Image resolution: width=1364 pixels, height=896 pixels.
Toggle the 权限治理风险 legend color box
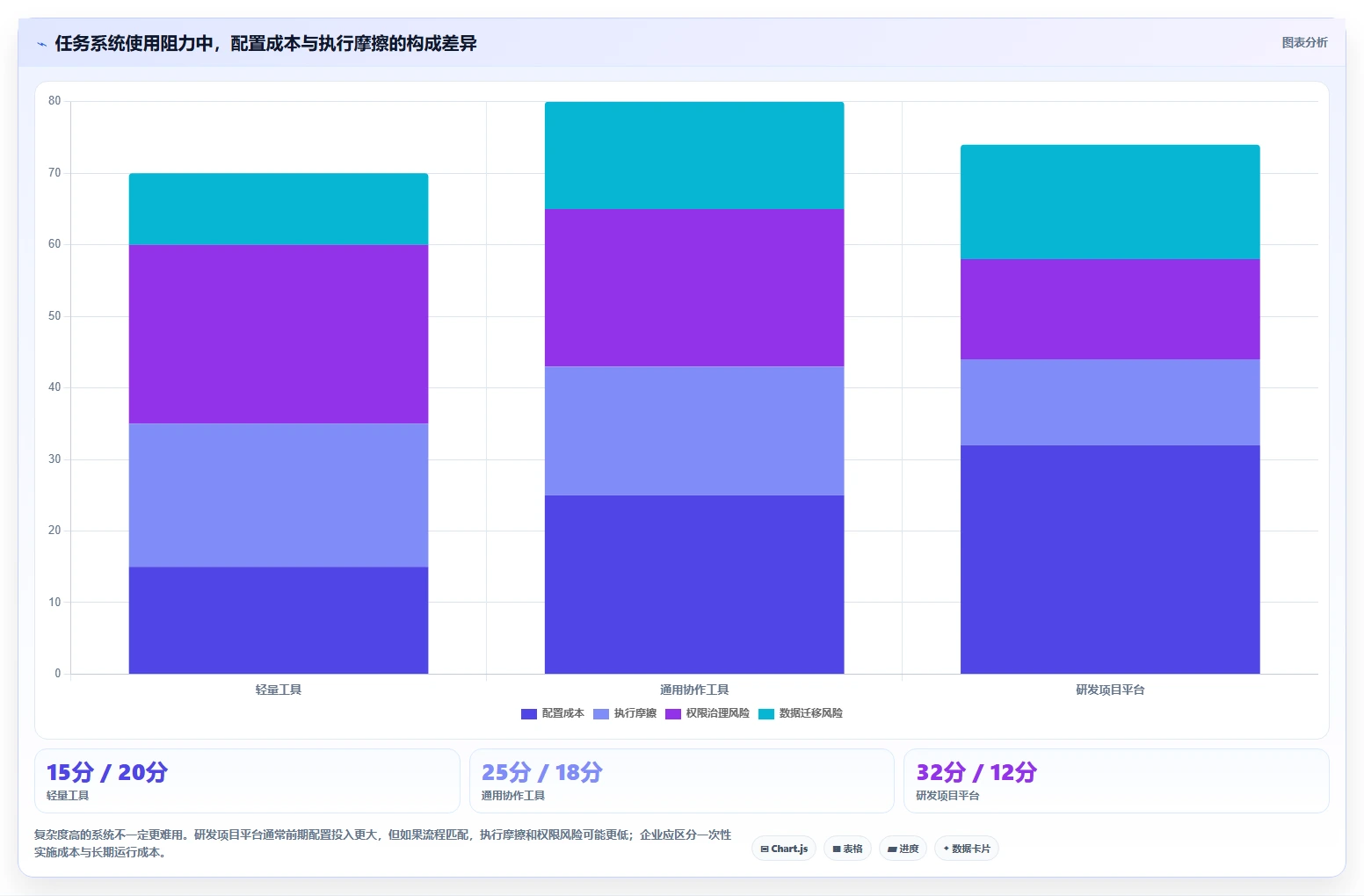click(673, 713)
